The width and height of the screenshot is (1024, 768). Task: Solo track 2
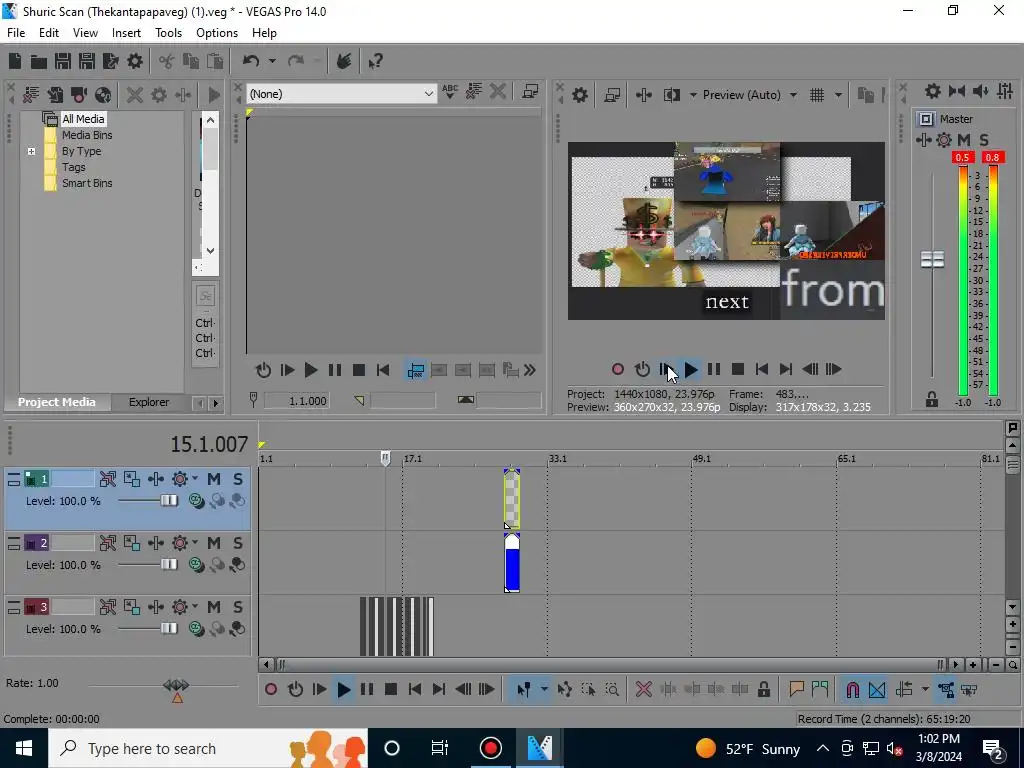[238, 543]
